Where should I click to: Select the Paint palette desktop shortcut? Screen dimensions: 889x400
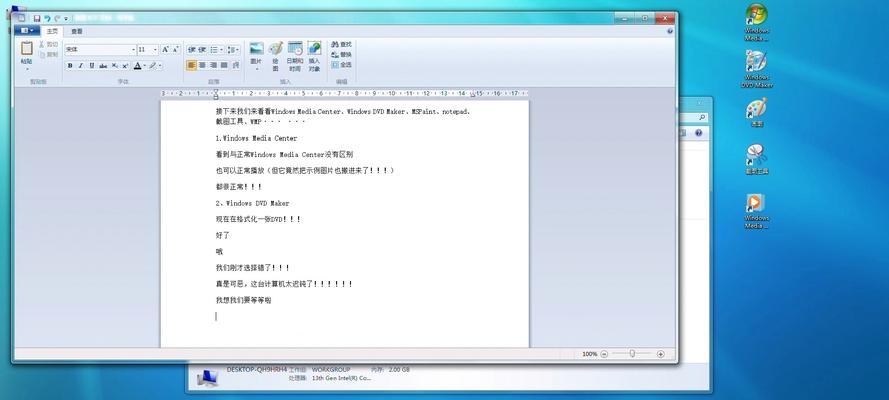(757, 112)
